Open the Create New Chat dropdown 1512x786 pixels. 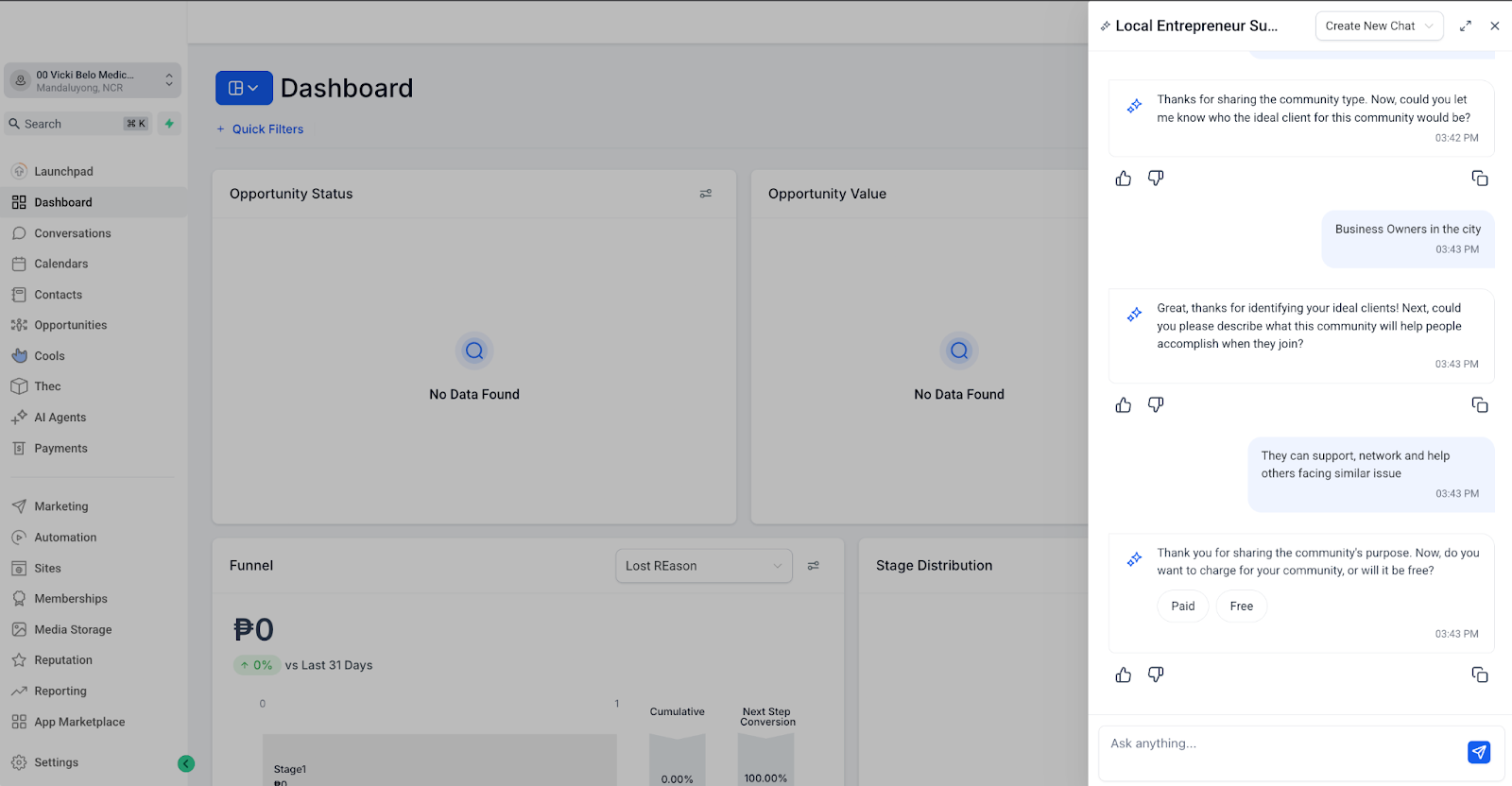(1379, 26)
